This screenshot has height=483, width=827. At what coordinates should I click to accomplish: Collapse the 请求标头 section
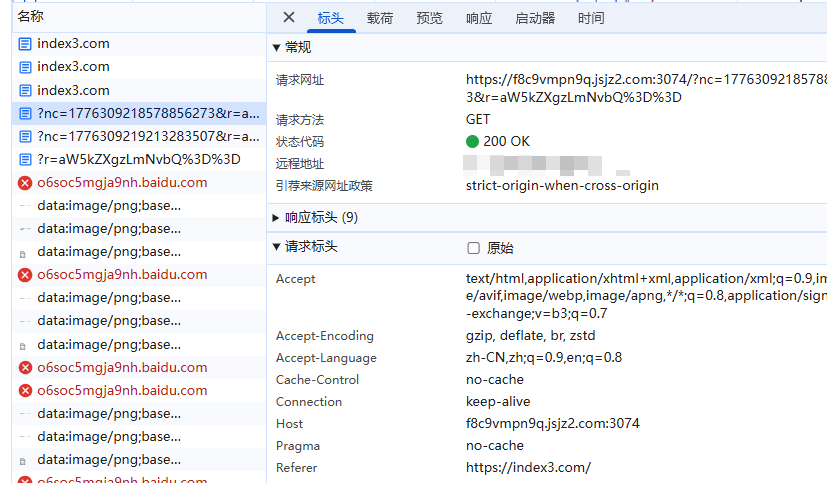(x=277, y=247)
